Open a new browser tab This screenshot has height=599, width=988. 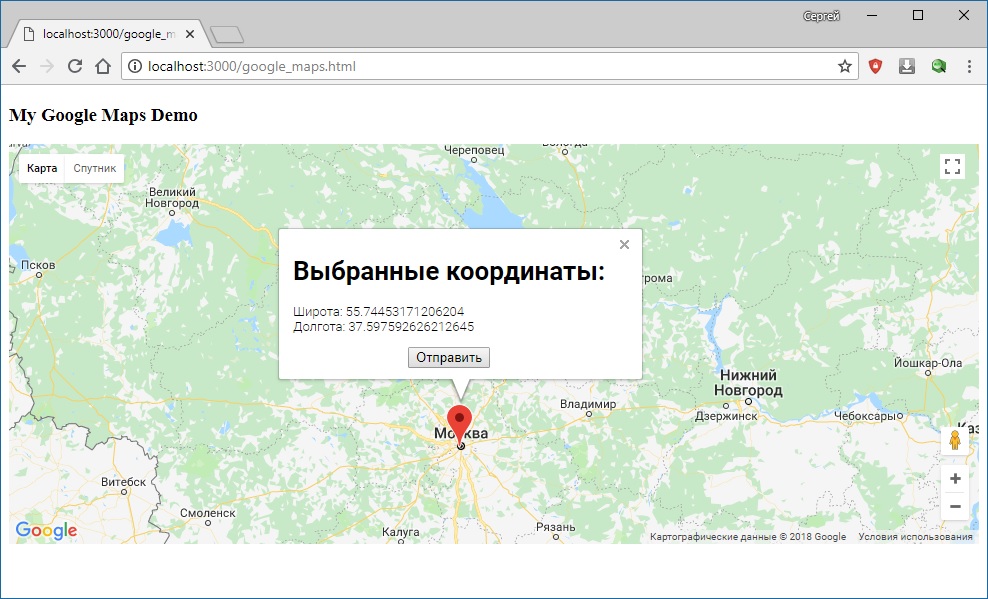tap(227, 35)
